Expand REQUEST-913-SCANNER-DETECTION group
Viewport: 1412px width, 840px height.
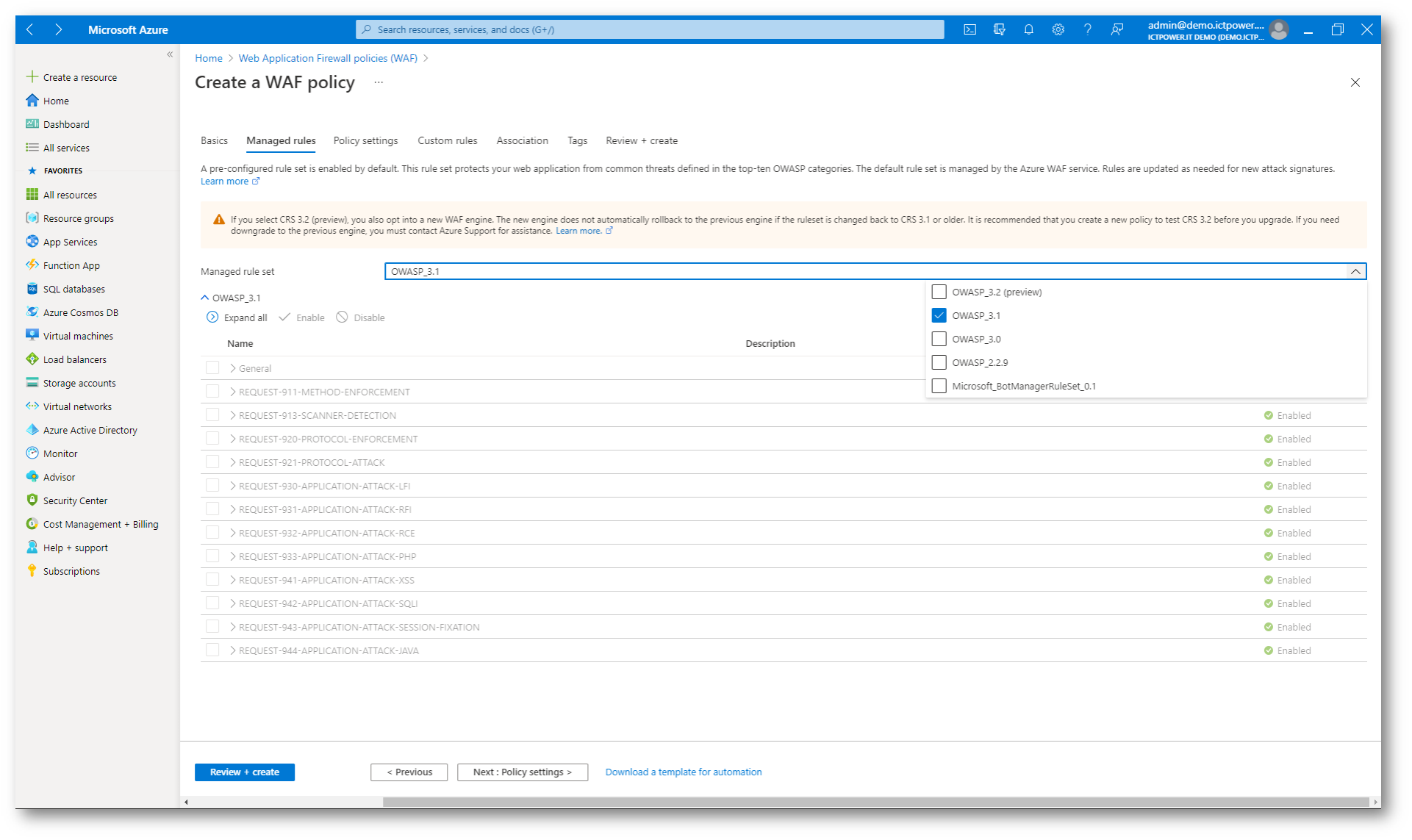232,415
